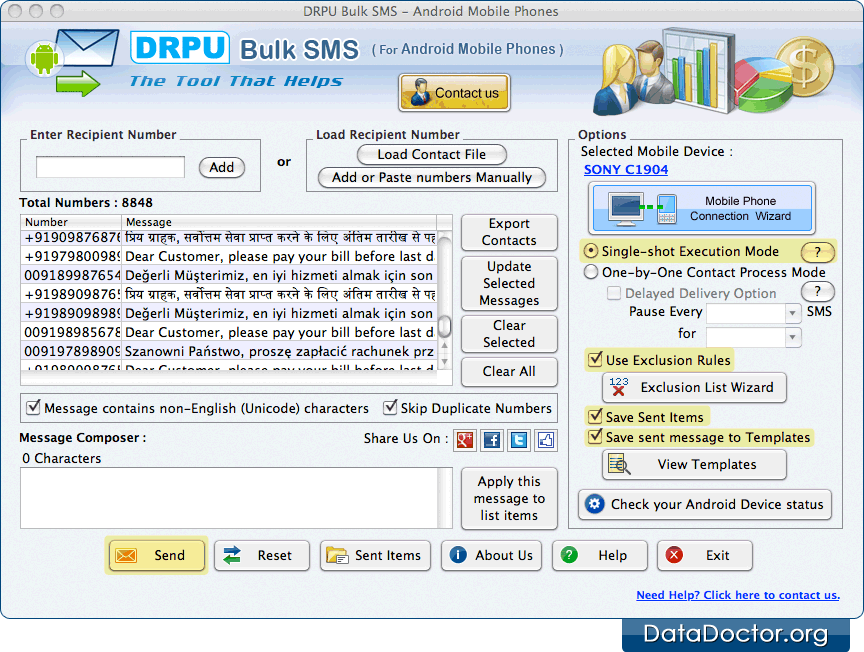Click Add or Paste numbers Manually

point(431,177)
